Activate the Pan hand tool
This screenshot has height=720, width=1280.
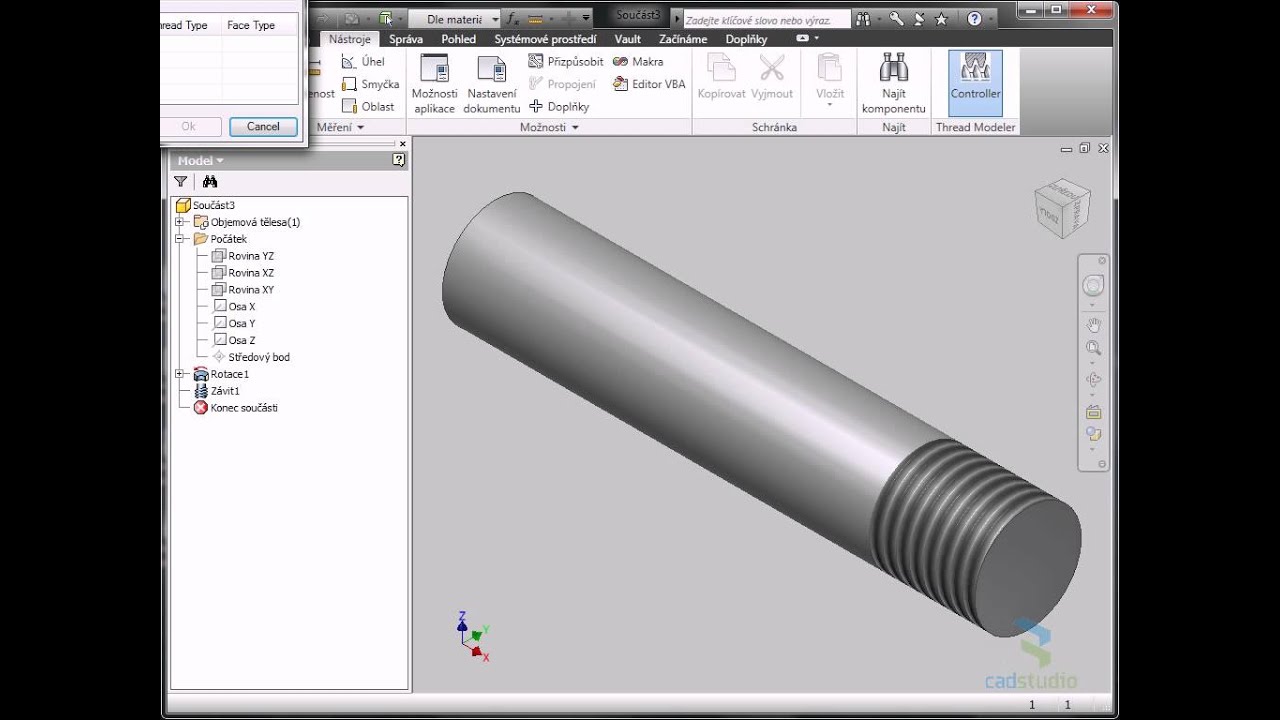click(1093, 325)
